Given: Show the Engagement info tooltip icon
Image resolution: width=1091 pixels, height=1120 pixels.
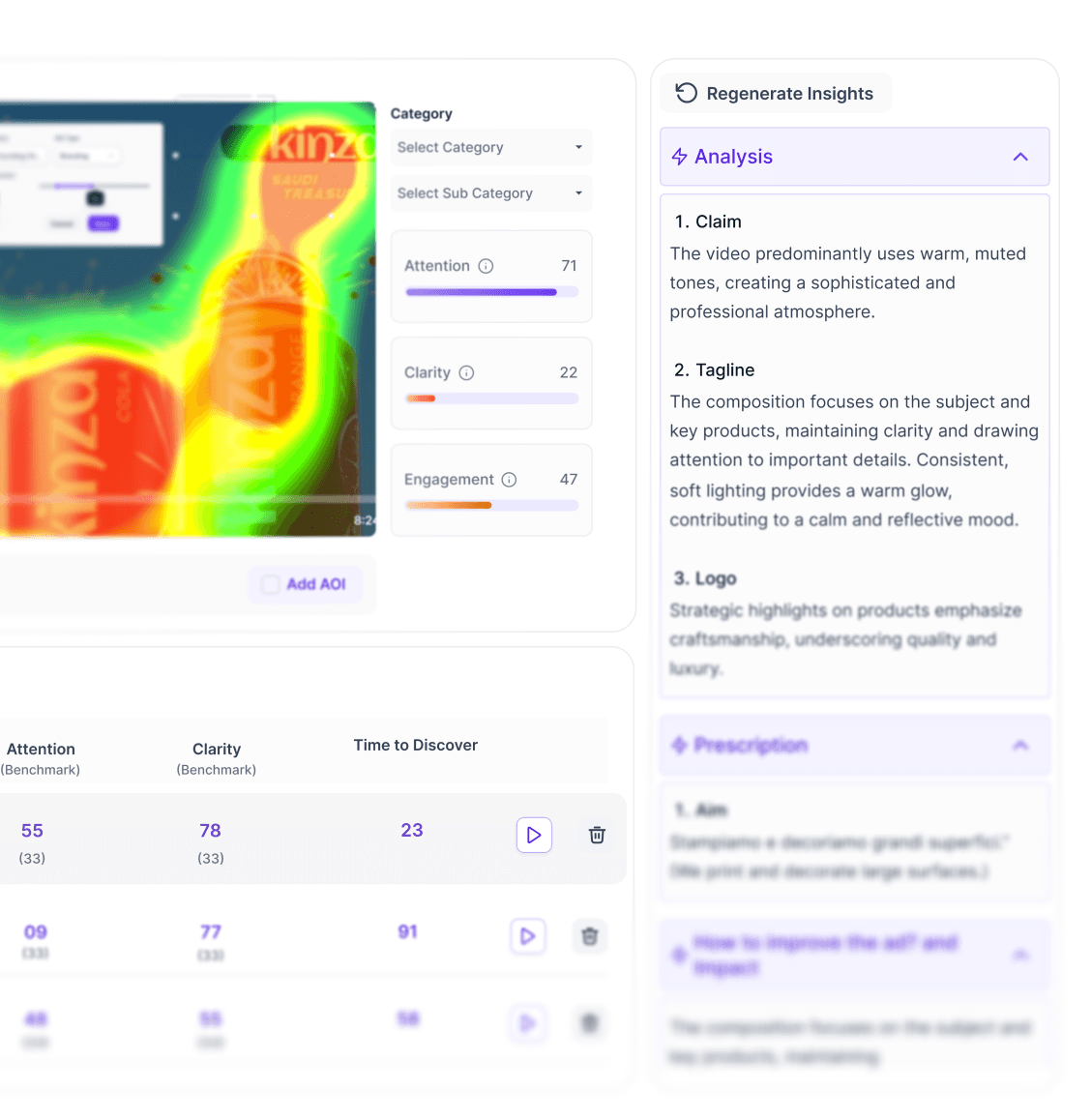Looking at the screenshot, I should click(509, 480).
